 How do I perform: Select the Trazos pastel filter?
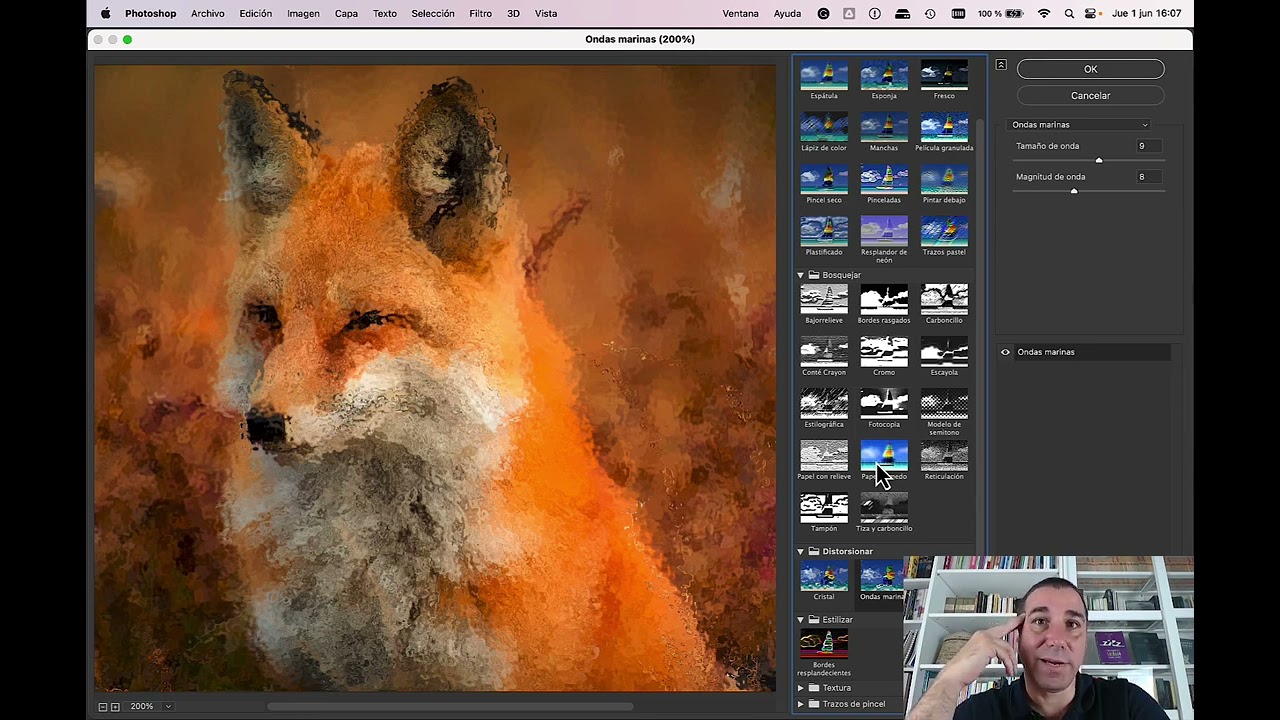click(x=944, y=232)
